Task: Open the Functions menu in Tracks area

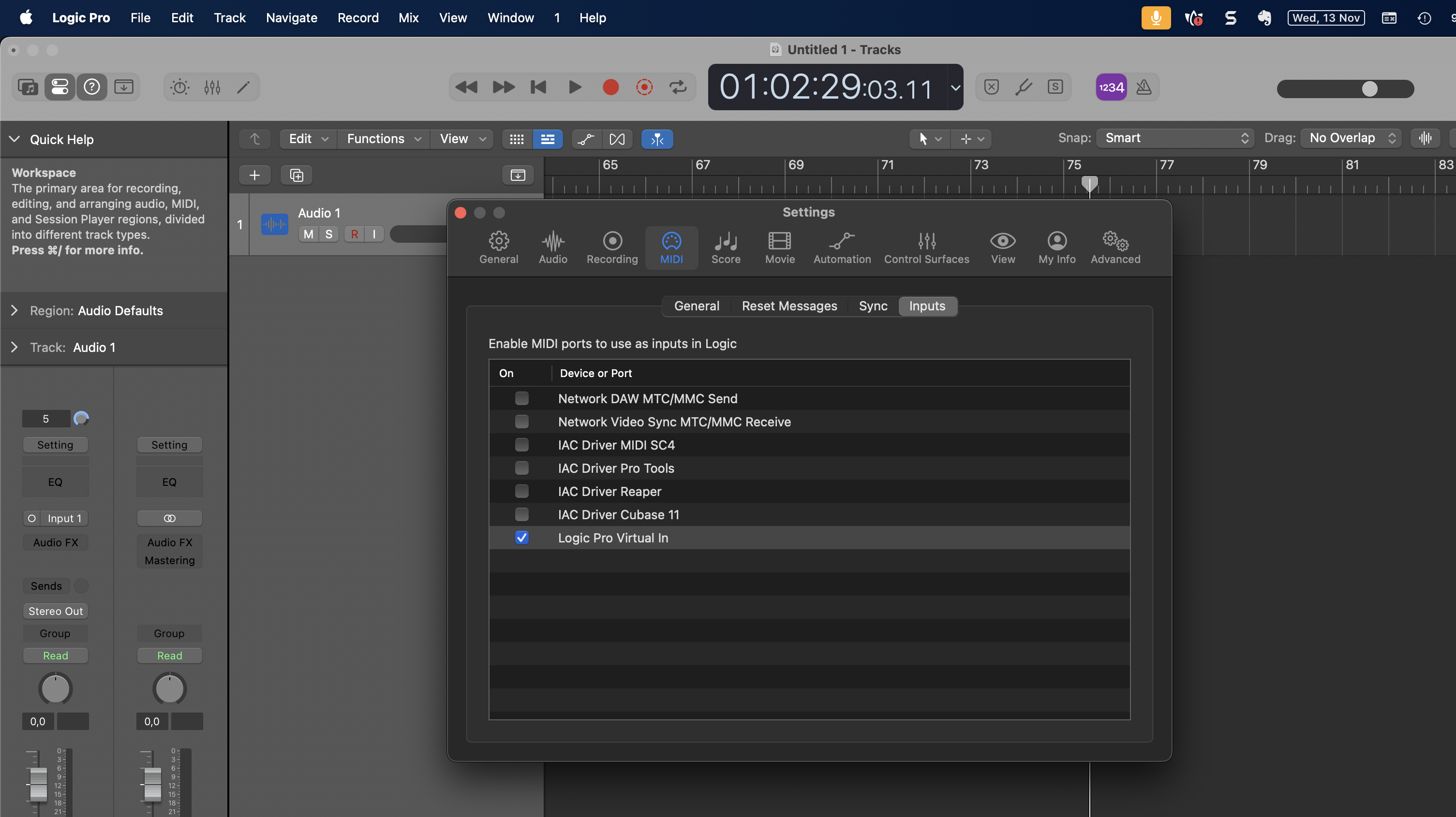Action: click(x=383, y=139)
